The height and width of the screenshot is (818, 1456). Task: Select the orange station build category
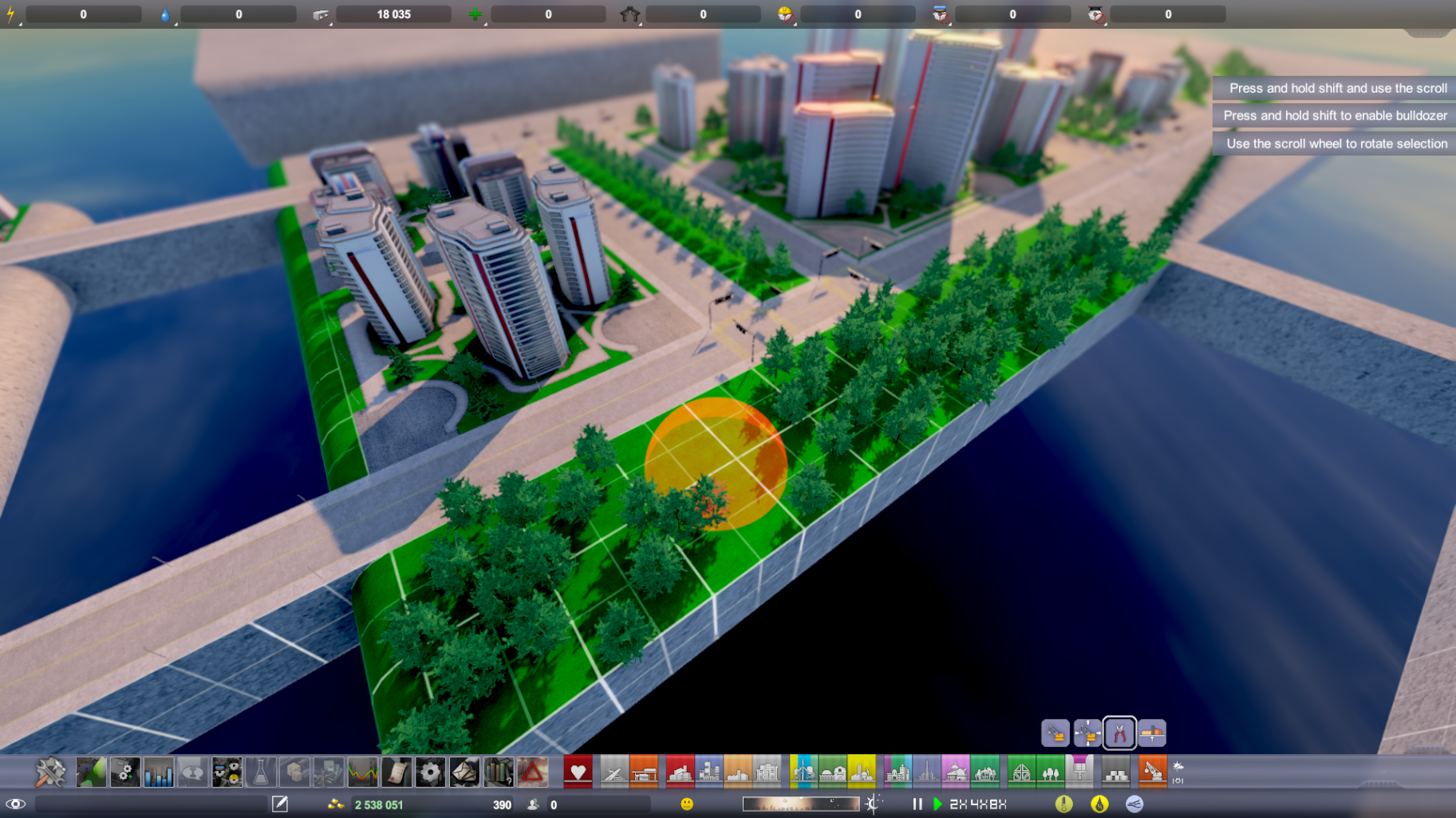644,772
